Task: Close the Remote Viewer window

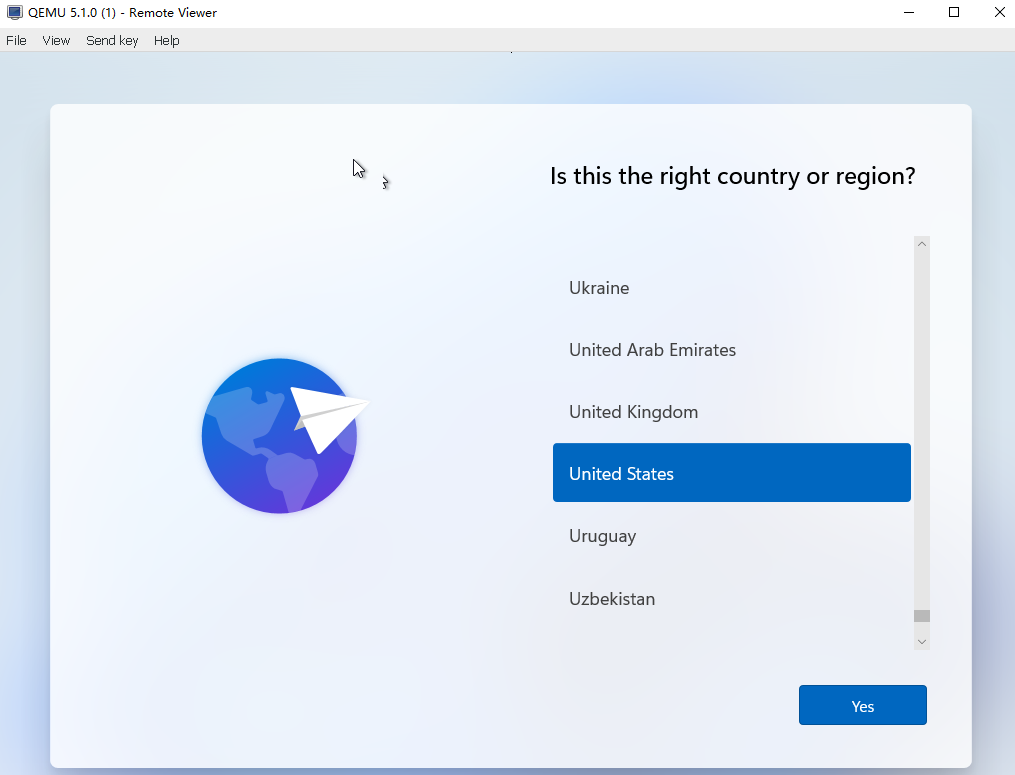Action: point(999,13)
